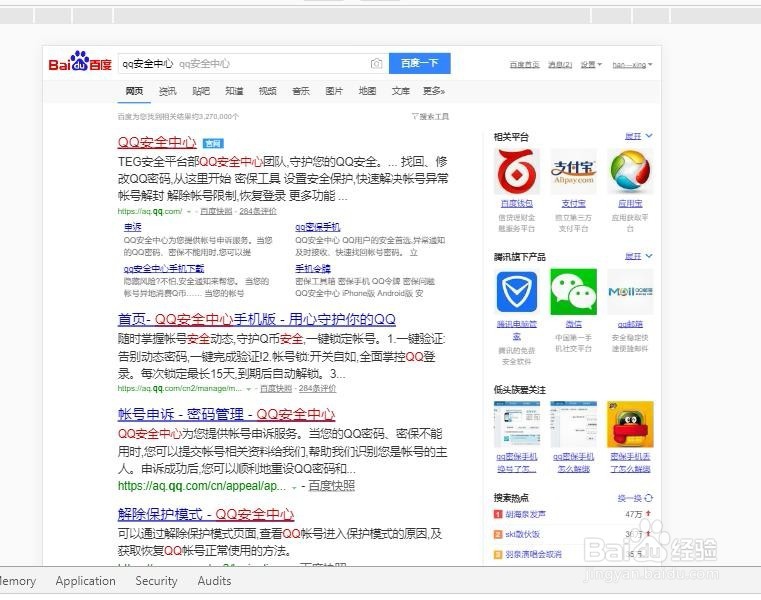Switch to 贴吧 tab

(x=201, y=91)
